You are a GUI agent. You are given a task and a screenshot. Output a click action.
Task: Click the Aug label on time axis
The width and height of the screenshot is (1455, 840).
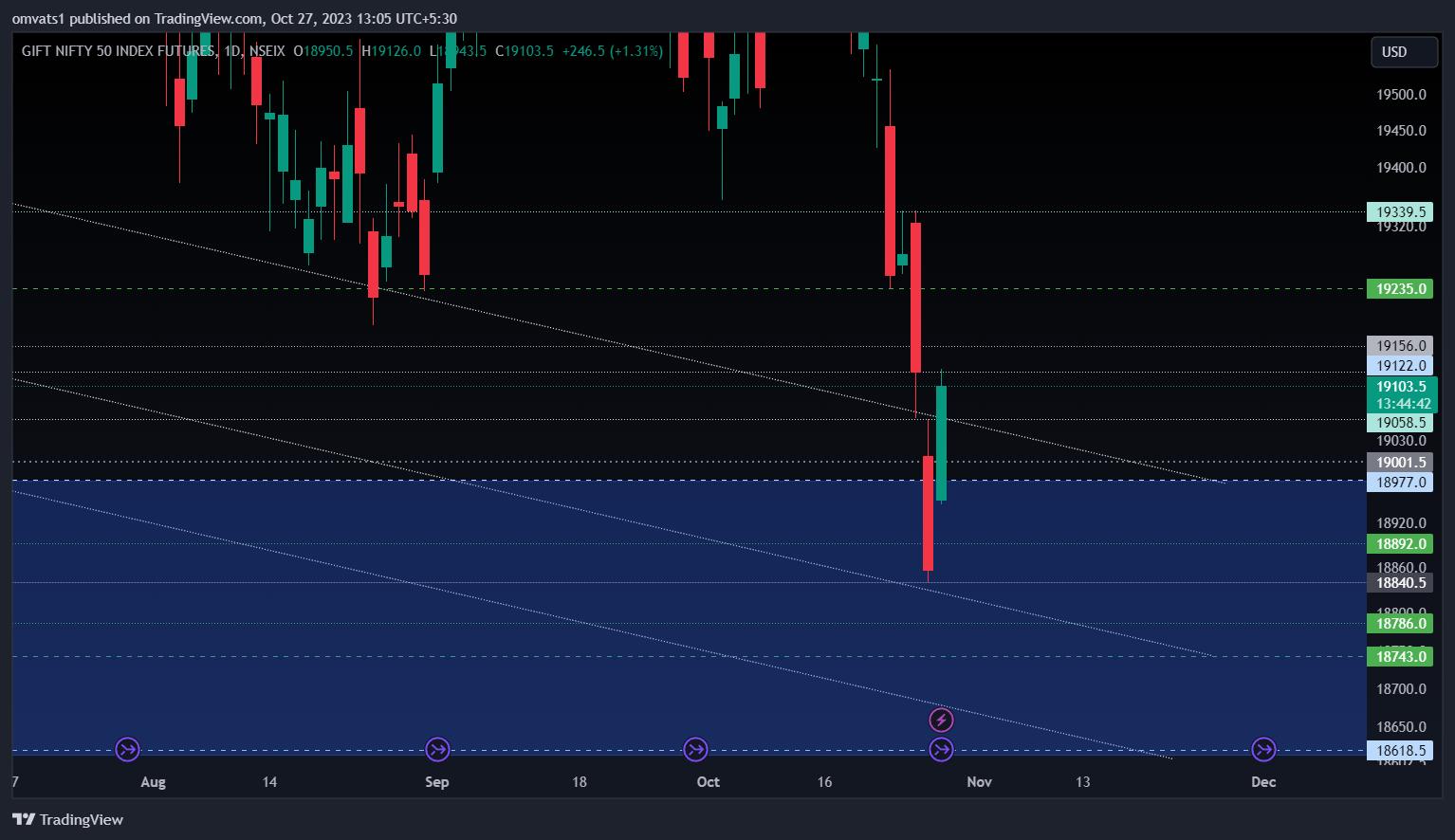pyautogui.click(x=153, y=782)
